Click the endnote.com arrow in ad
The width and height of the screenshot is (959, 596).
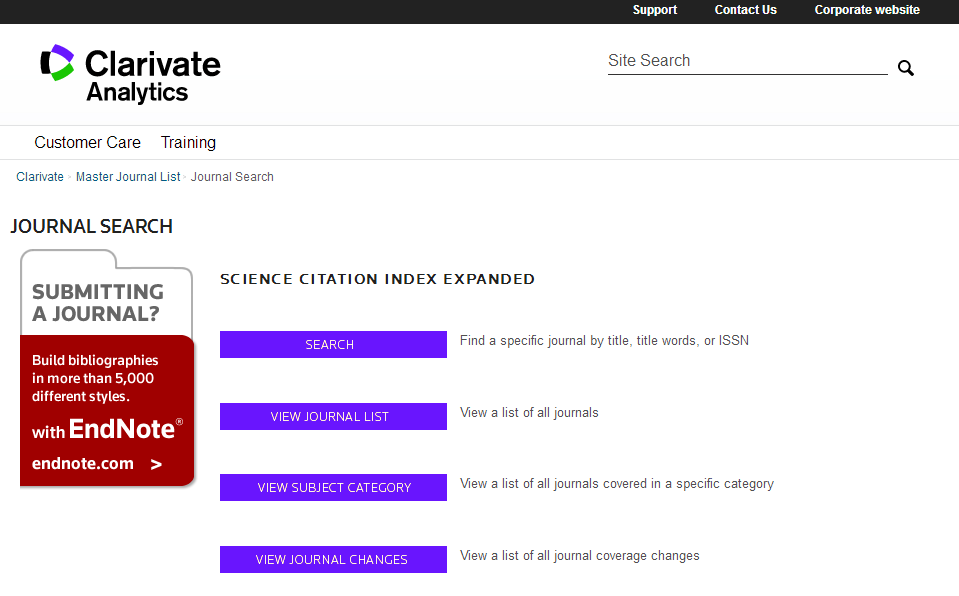(156, 464)
